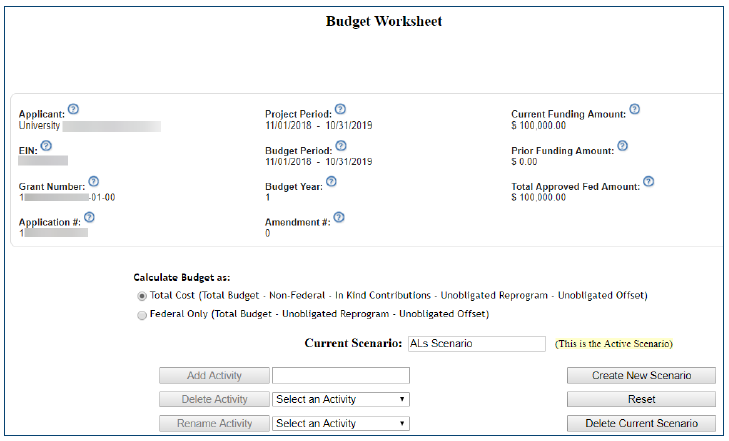Click the Current Scenario name field
The image size is (729, 441).
pyautogui.click(x=477, y=343)
